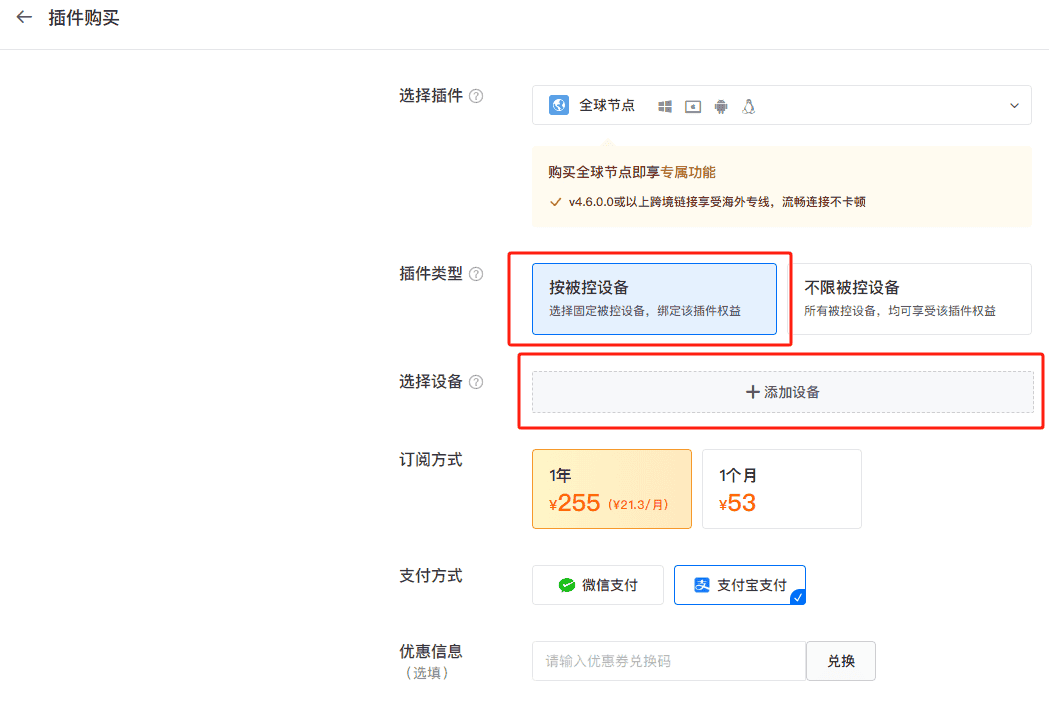Image resolution: width=1049 pixels, height=705 pixels.
Task: Select the 1年 ¥255 subscription plan
Action: click(x=611, y=489)
